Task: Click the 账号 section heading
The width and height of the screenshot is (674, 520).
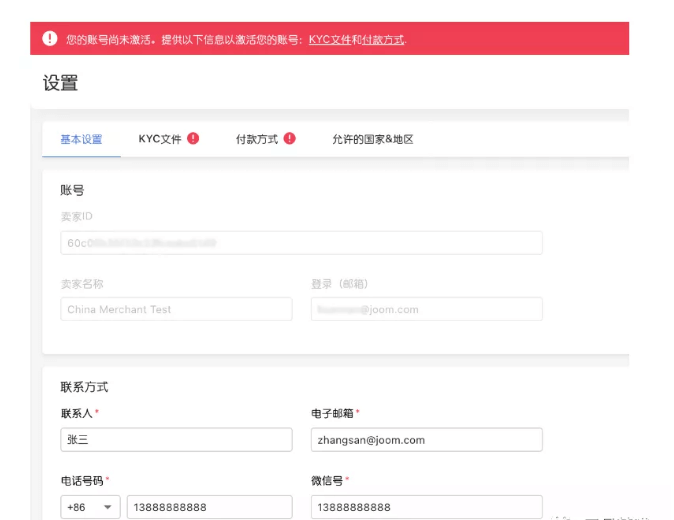Action: [71, 190]
